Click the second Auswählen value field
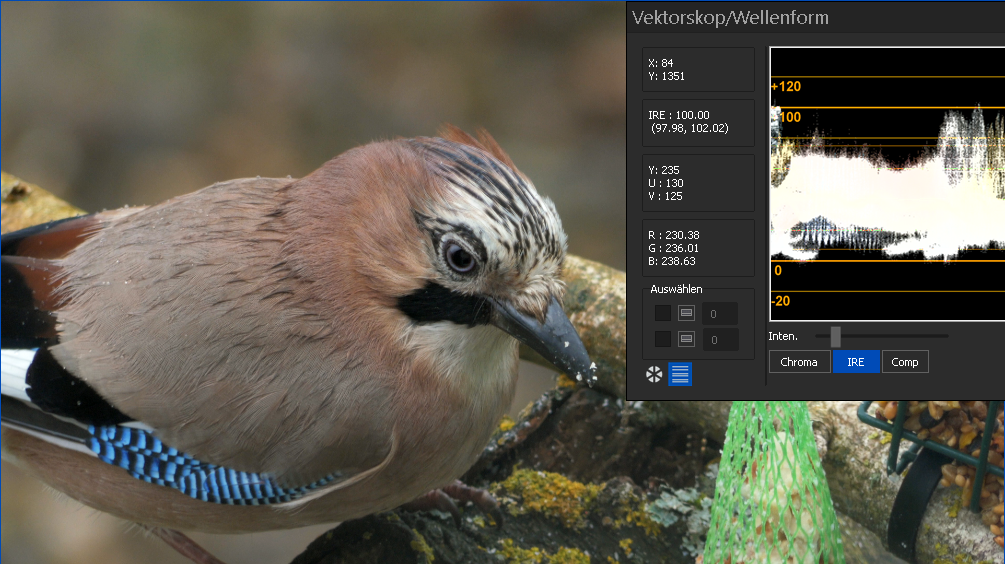Screen dimensions: 1005x564 (720, 340)
